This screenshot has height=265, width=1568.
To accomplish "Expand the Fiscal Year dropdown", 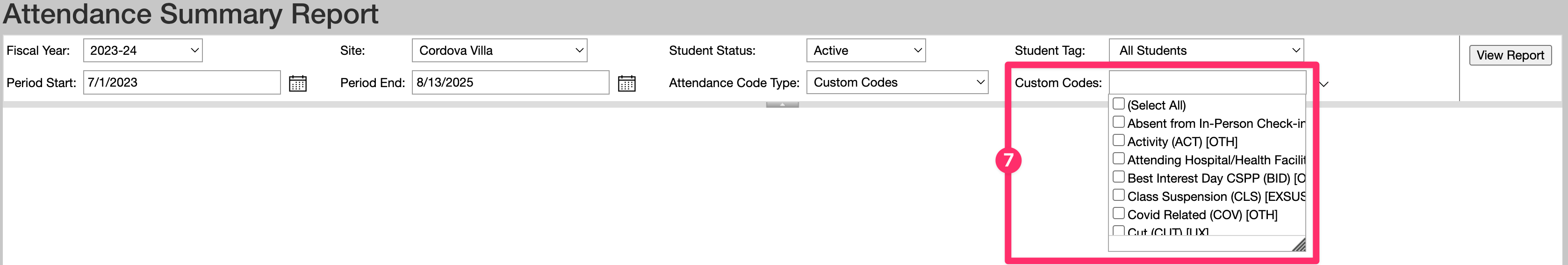I will [143, 51].
